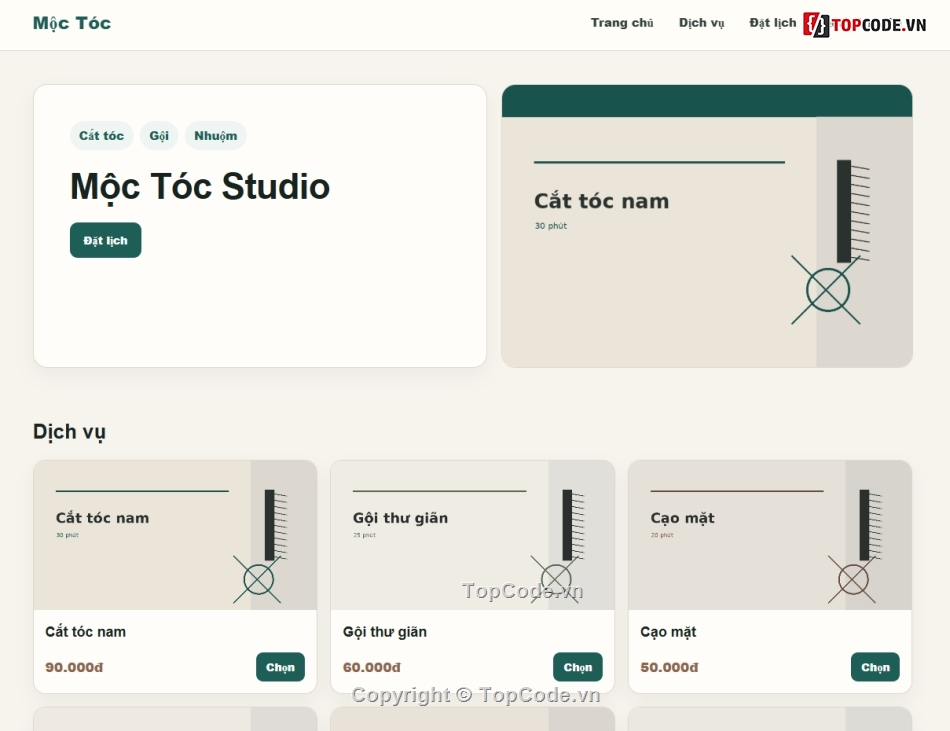Click the green Đặt lịch hero button
The width and height of the screenshot is (950, 731).
coord(105,240)
